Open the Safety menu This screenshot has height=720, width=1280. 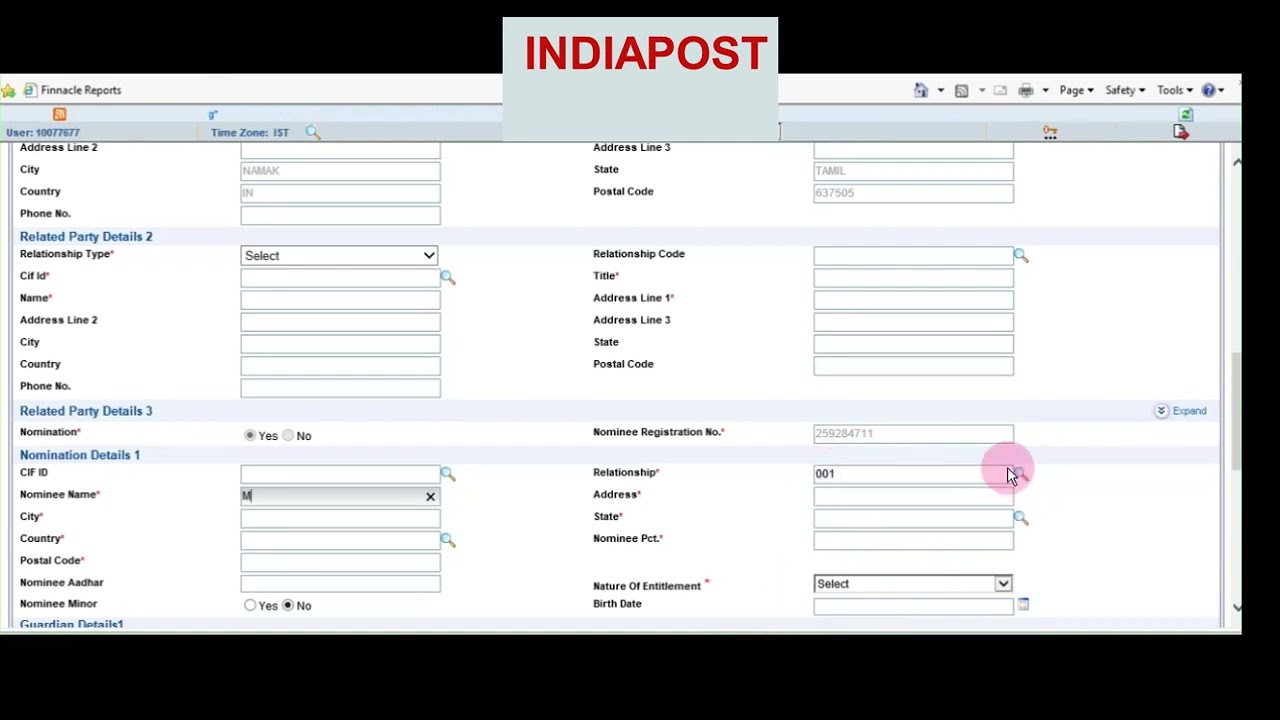tap(1125, 90)
